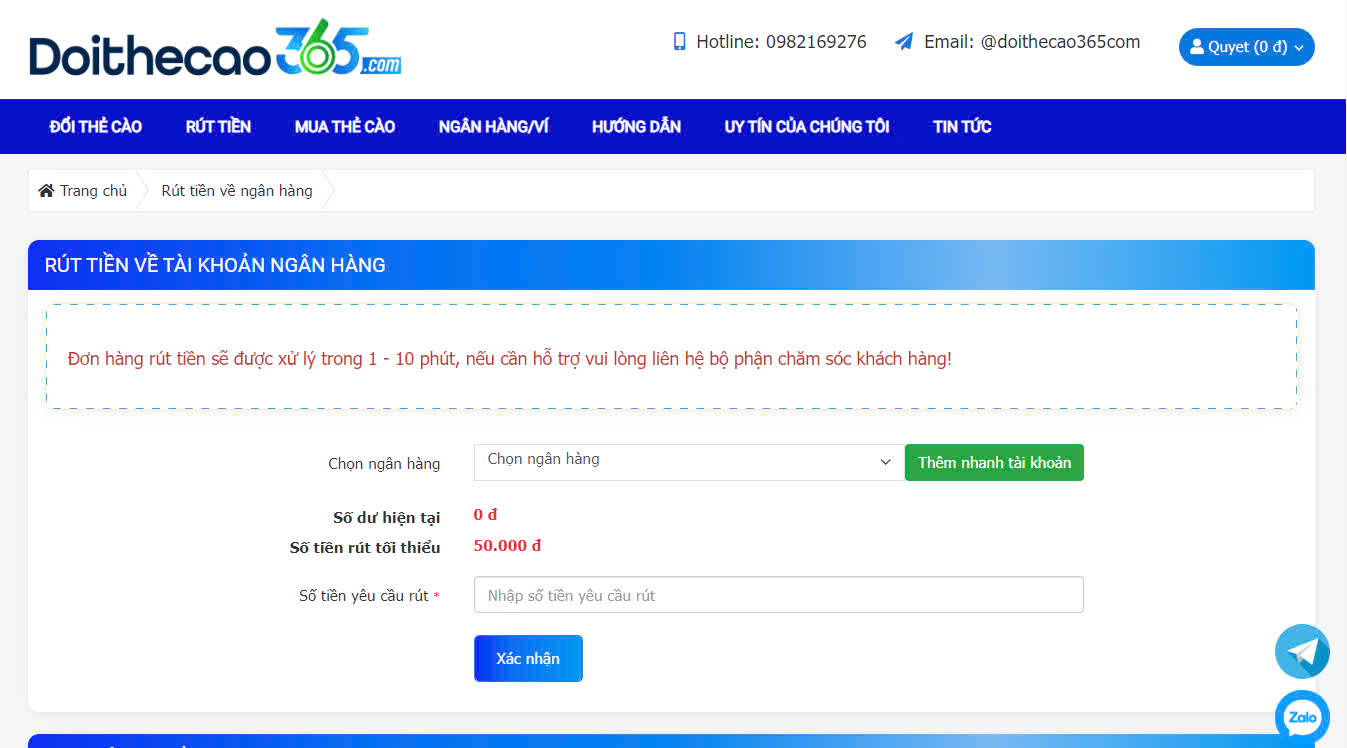This screenshot has height=748, width=1347.
Task: Click the RÚT TIỀN VỀ TÀI KHOẢN NGÂN HÀNG heading
Action: tap(215, 265)
